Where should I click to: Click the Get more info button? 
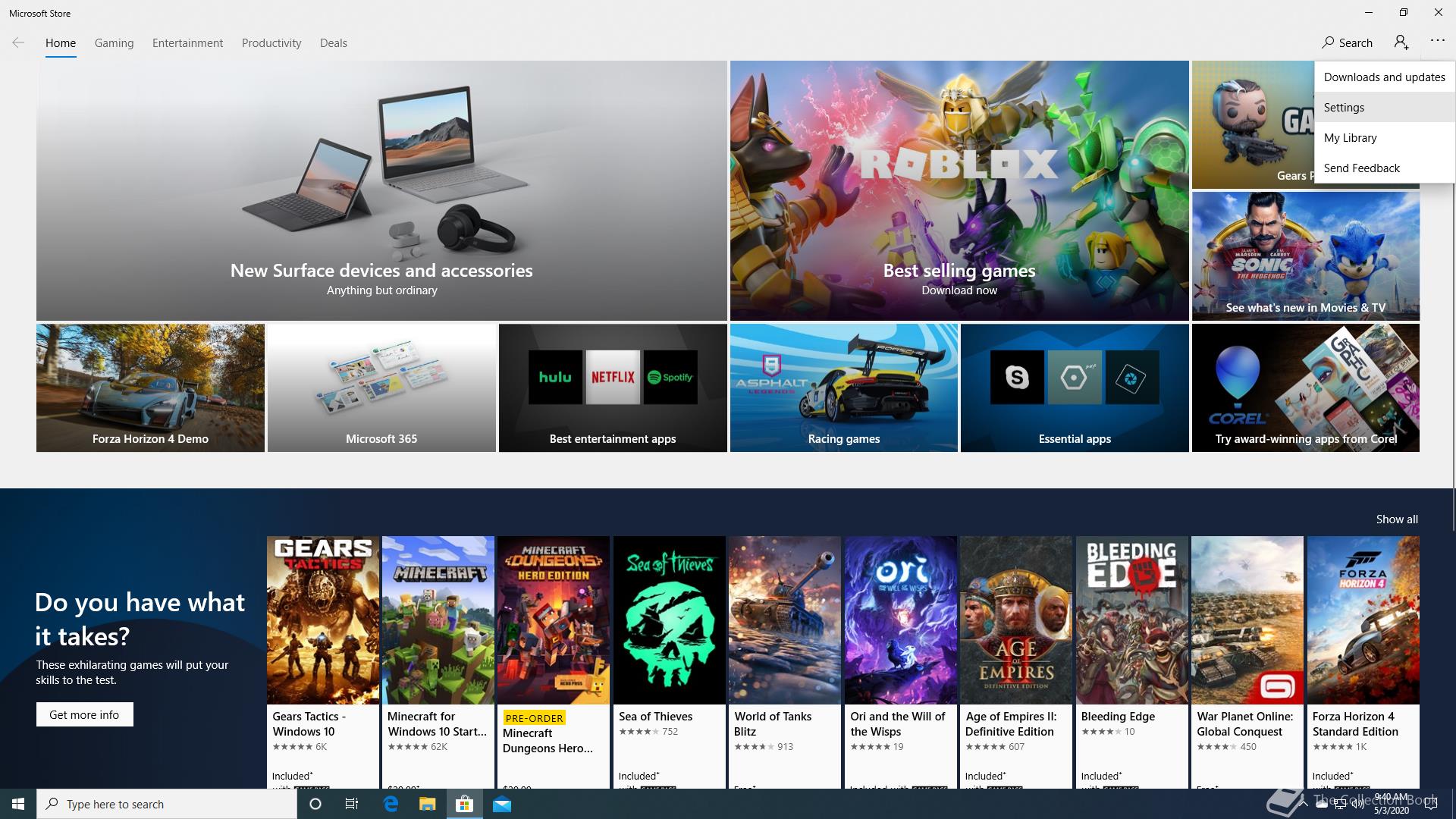tap(85, 714)
